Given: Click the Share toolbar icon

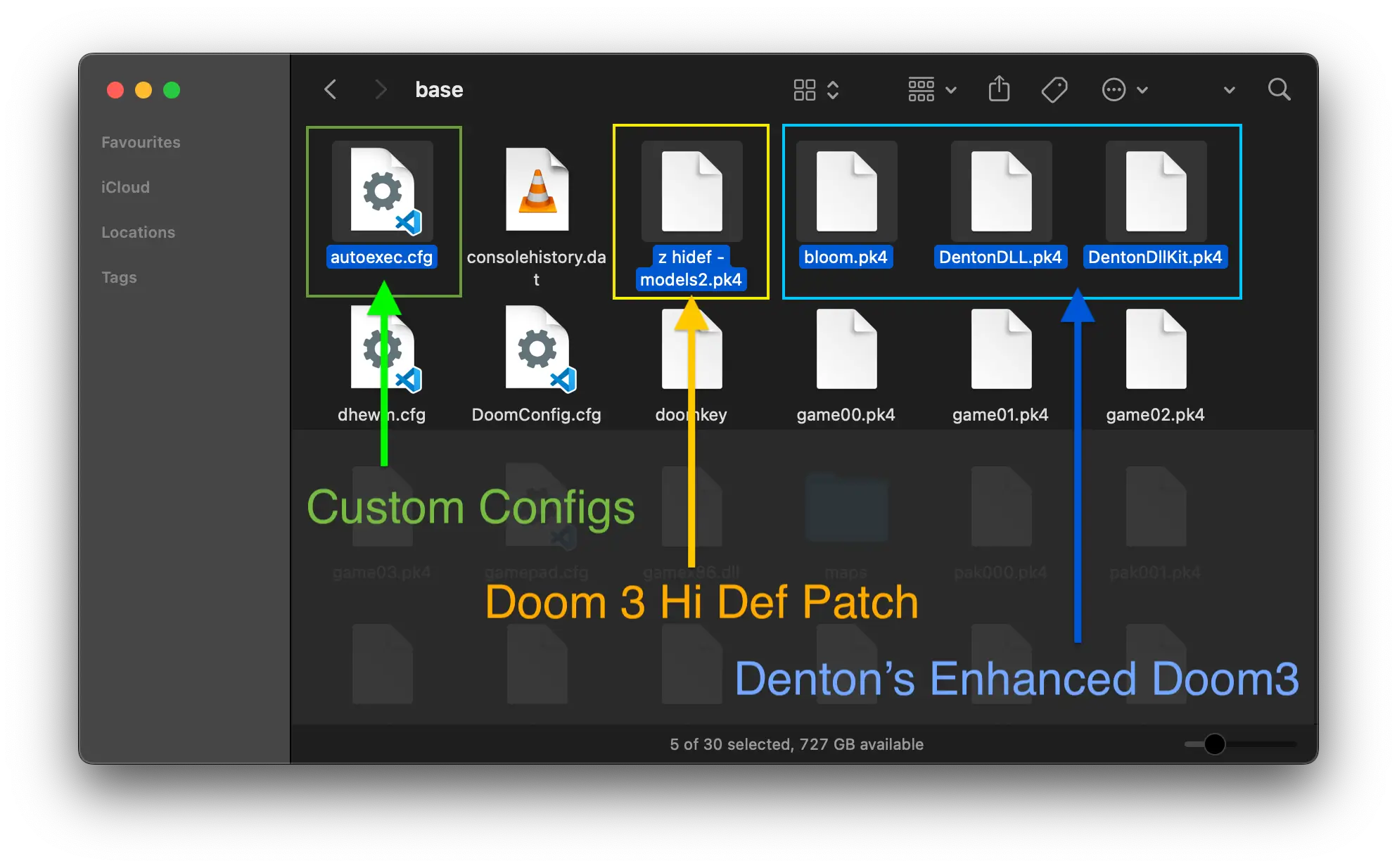Looking at the screenshot, I should [999, 89].
